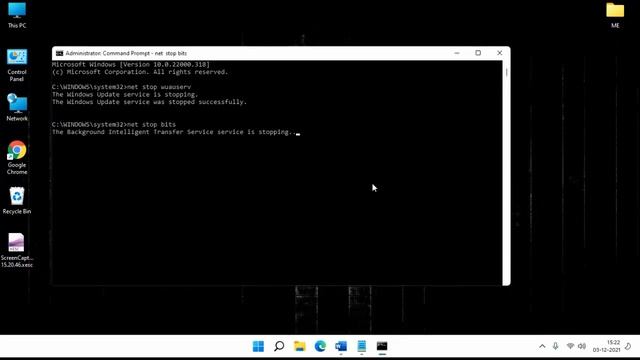Switch to Command Prompt taskbar icon

(382, 346)
